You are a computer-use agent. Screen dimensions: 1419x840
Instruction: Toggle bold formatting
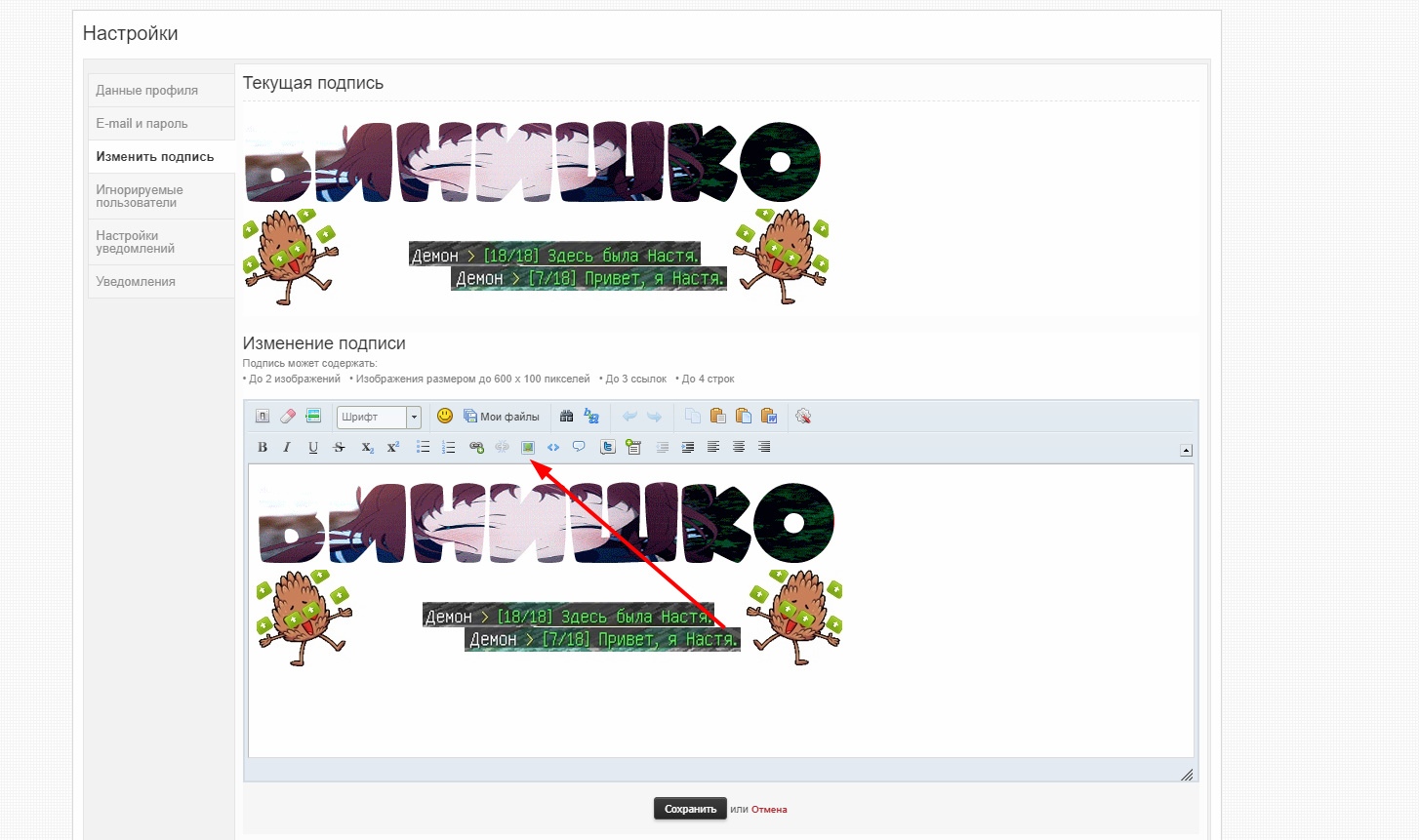(263, 447)
